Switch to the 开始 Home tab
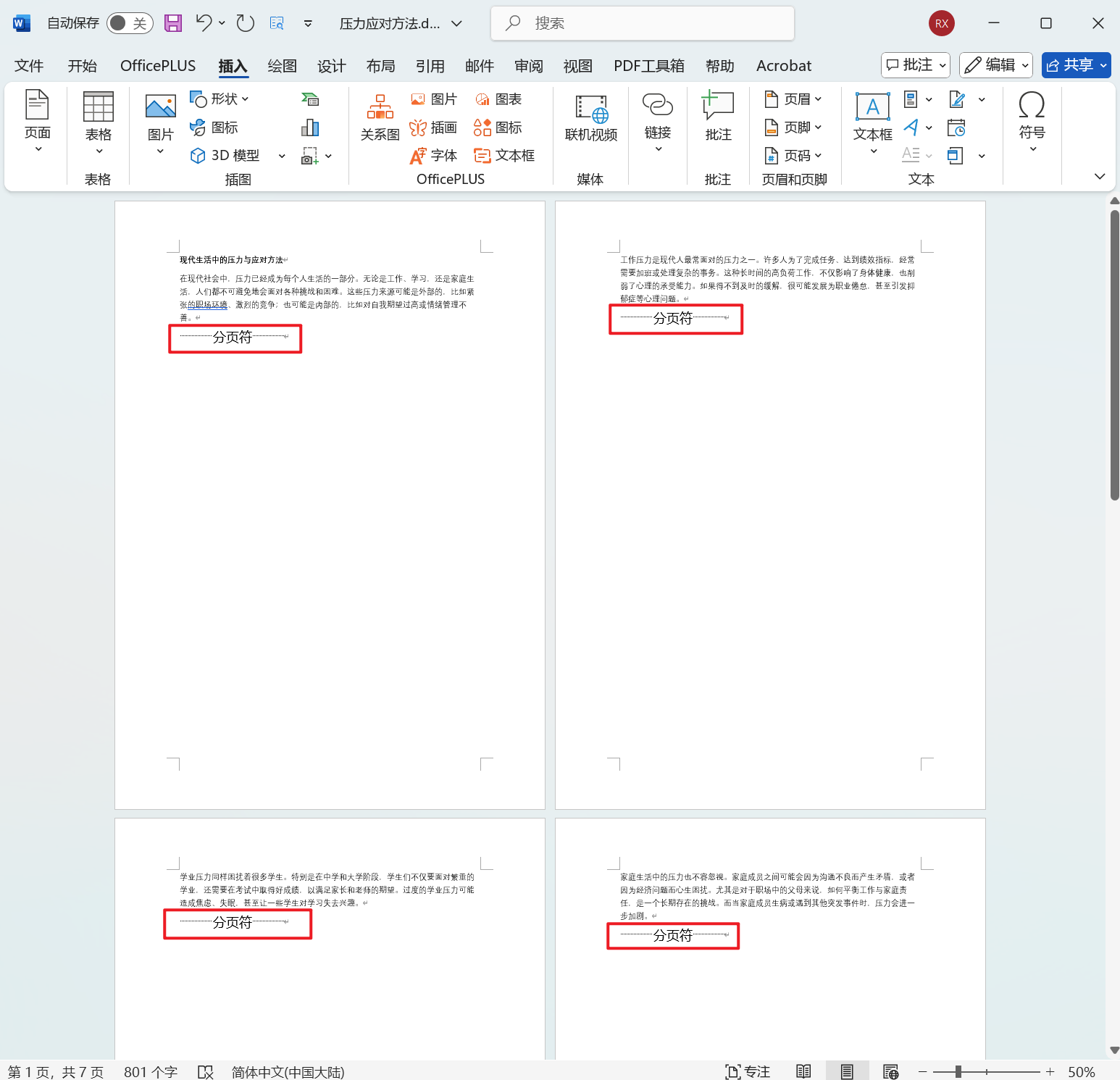Screen dimensions: 1120x1080 click(x=83, y=66)
